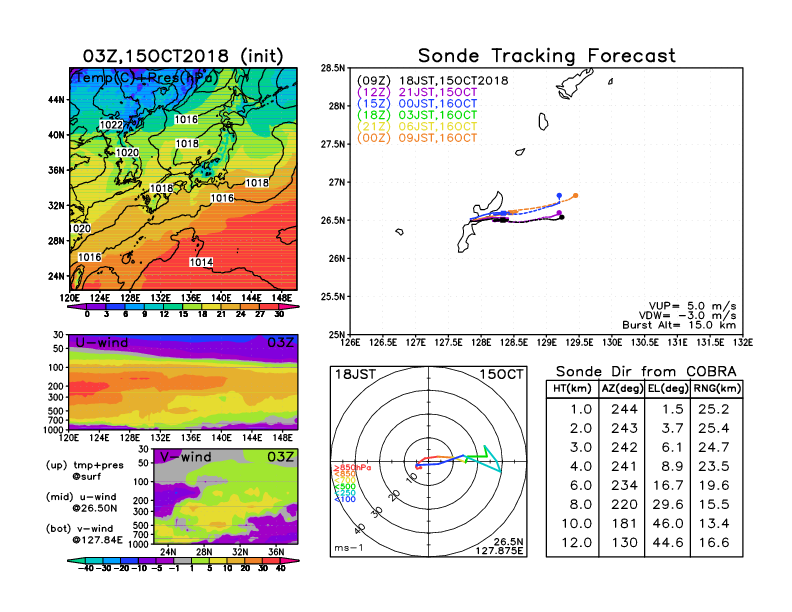Click the '28.5N' latitude axis label
This screenshot has height=612, width=792.
[x=333, y=68]
